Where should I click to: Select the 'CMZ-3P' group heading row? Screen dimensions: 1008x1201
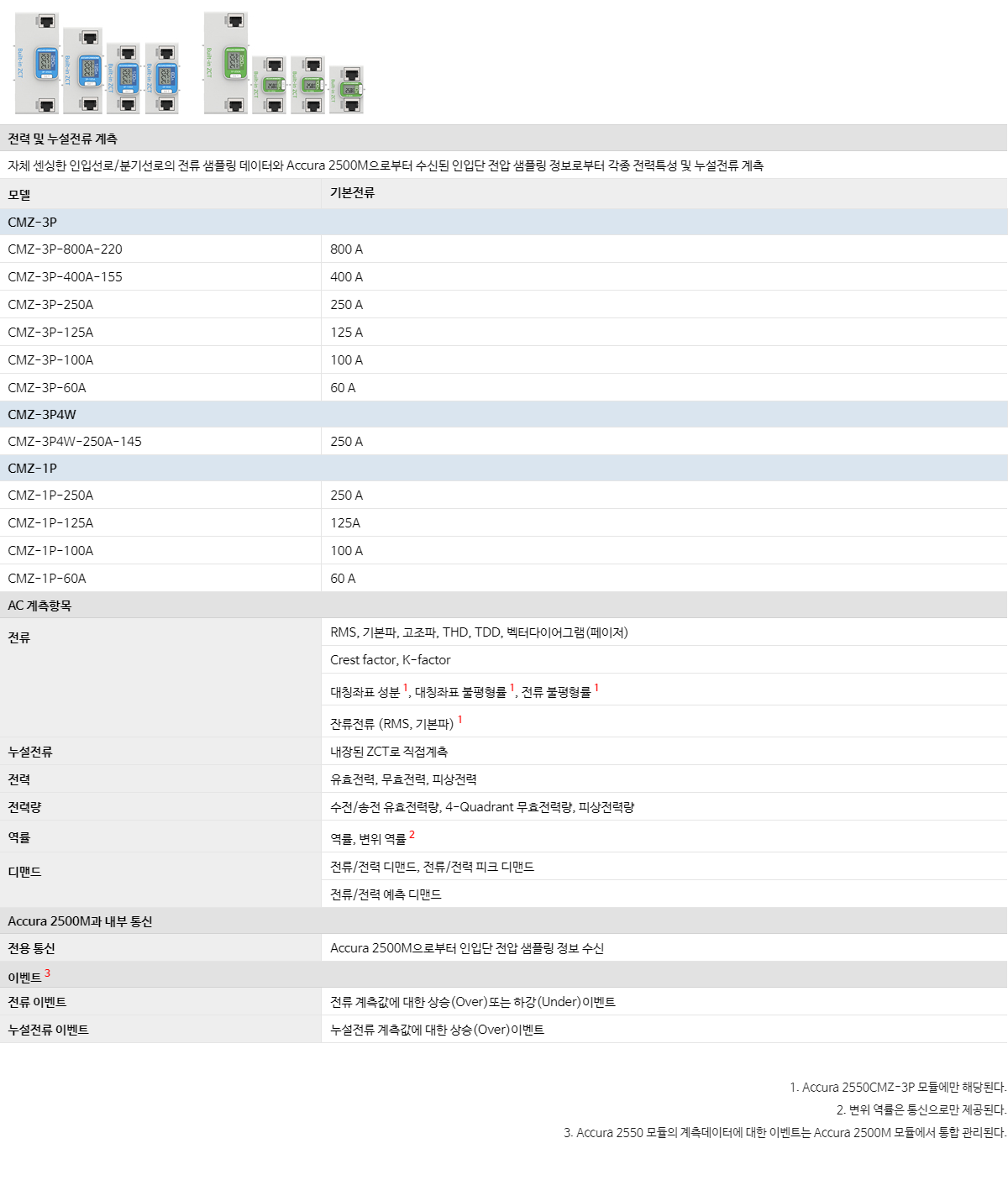[504, 222]
